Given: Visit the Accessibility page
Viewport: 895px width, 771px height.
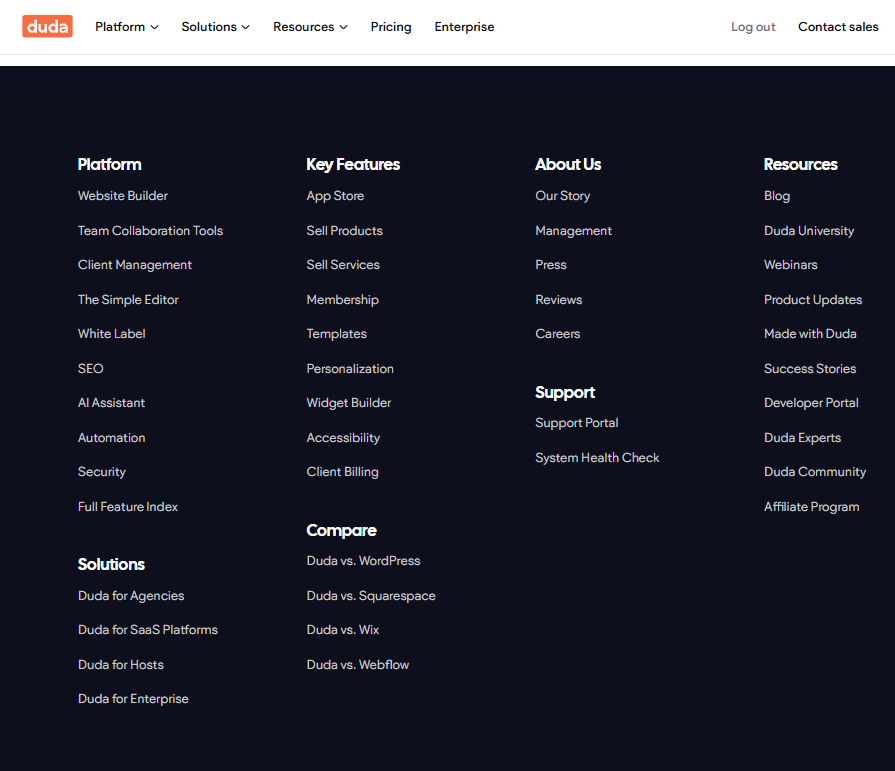Looking at the screenshot, I should click(x=343, y=438).
